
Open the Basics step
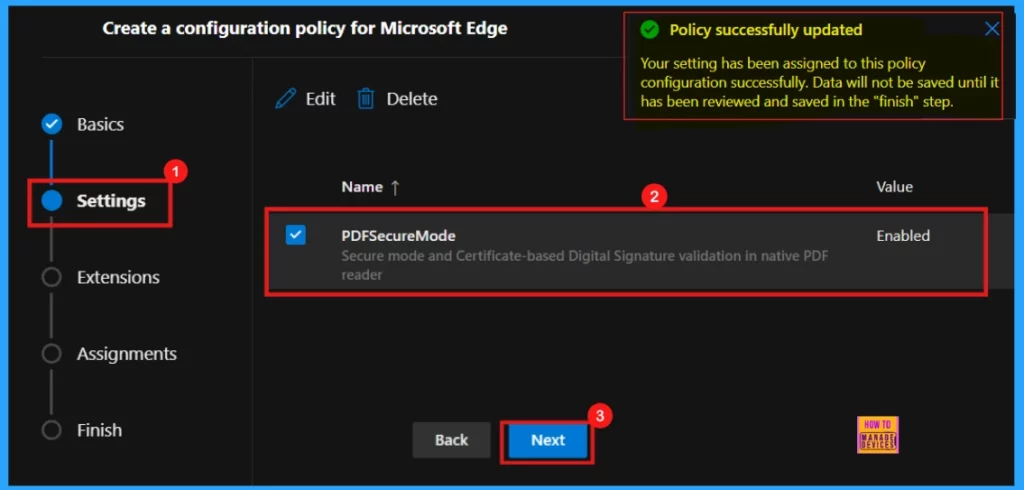click(101, 124)
